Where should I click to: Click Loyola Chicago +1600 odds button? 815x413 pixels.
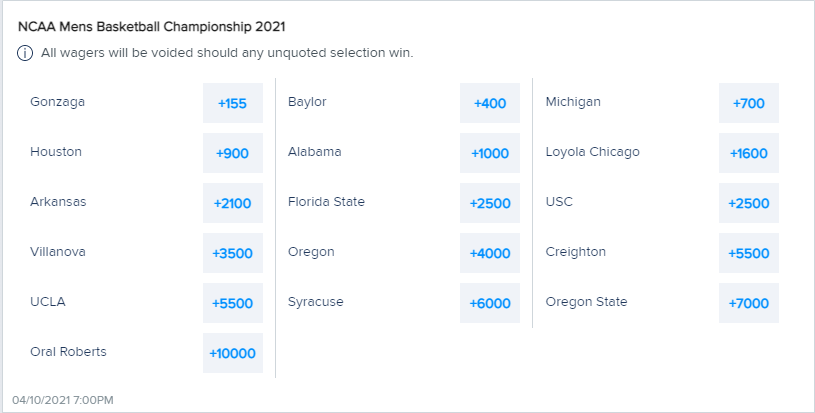click(x=748, y=153)
